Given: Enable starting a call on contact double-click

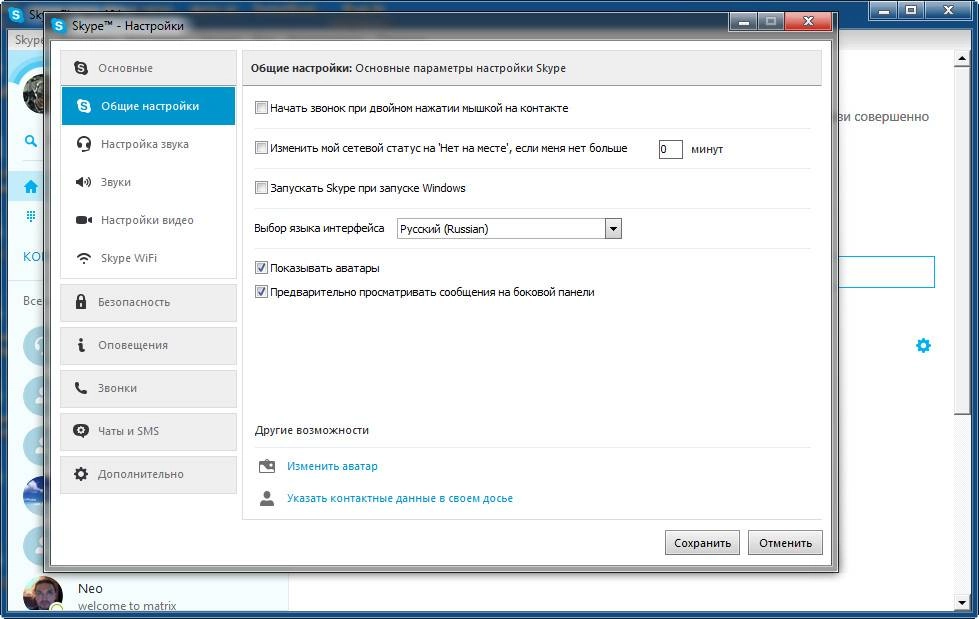Looking at the screenshot, I should point(262,108).
